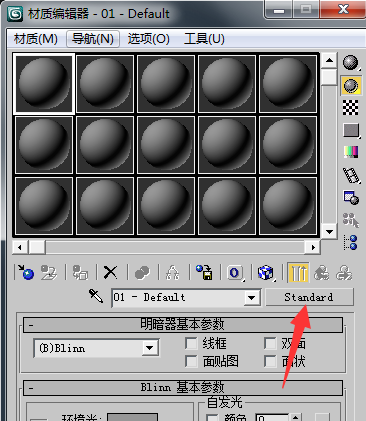Click Assign Material to Selection icon
Image resolution: width=366 pixels, height=421 pixels.
pos(80,272)
